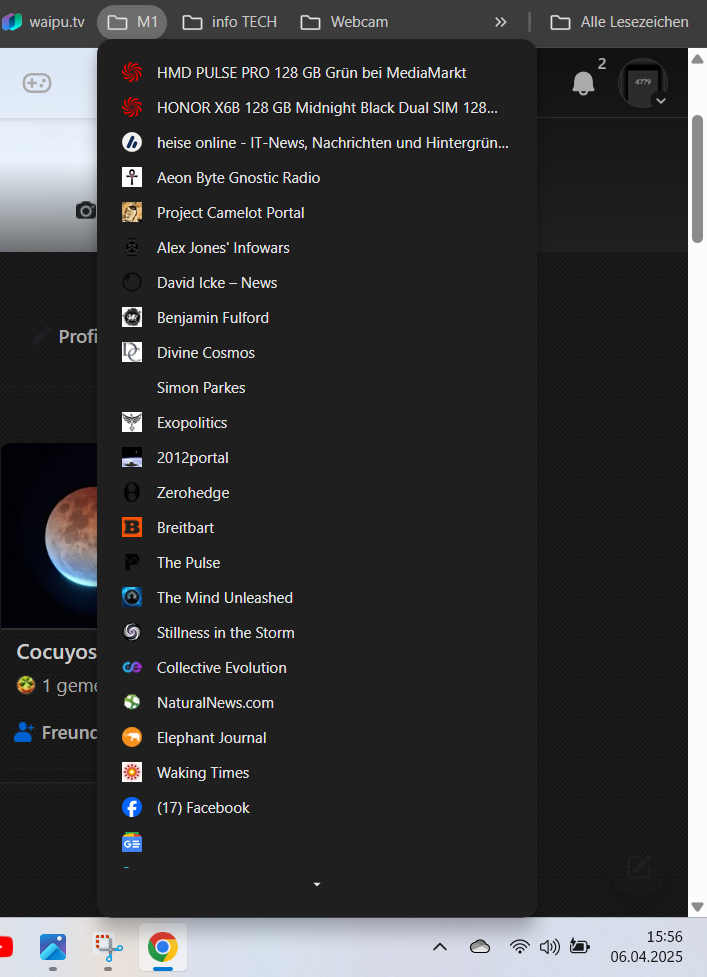Click the scrollbar up arrow
Image resolution: width=707 pixels, height=977 pixels.
pos(697,59)
